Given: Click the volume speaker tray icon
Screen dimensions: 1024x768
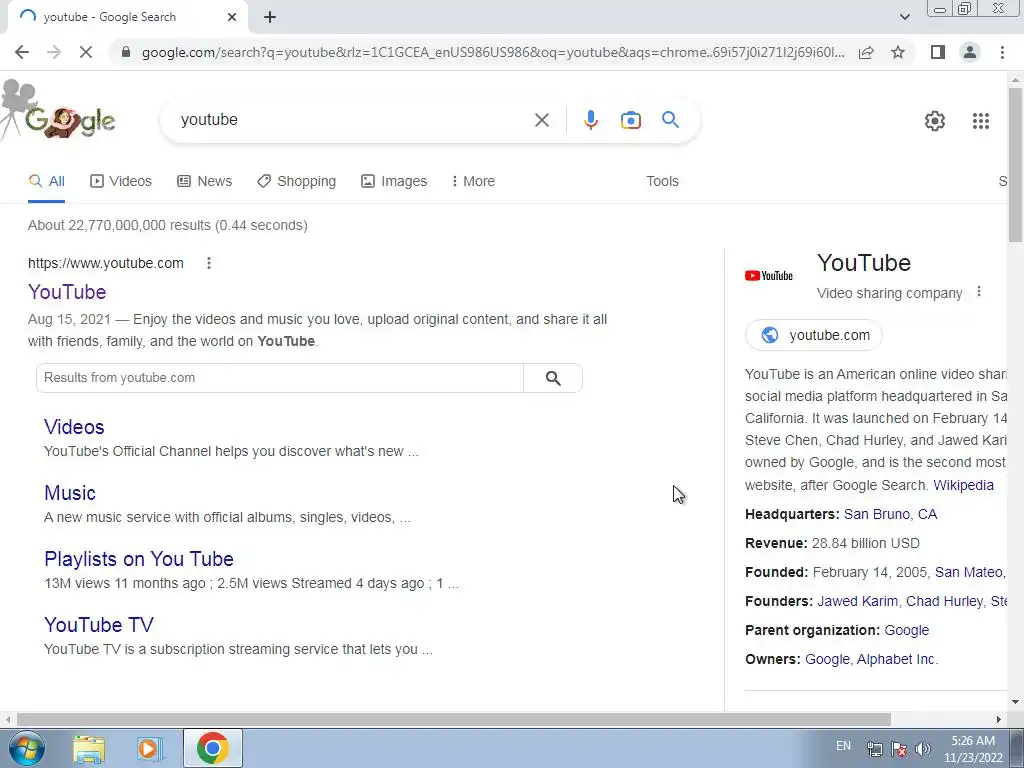Looking at the screenshot, I should [x=923, y=749].
